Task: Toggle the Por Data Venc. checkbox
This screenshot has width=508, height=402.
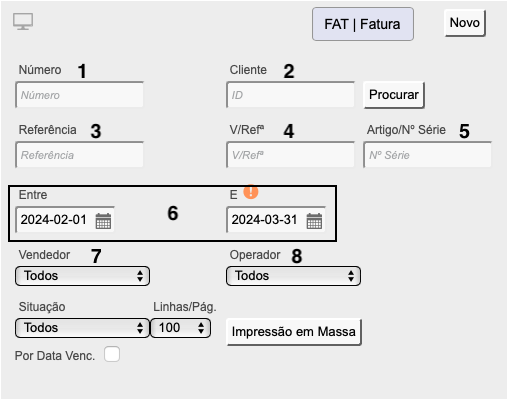Action: (x=112, y=354)
